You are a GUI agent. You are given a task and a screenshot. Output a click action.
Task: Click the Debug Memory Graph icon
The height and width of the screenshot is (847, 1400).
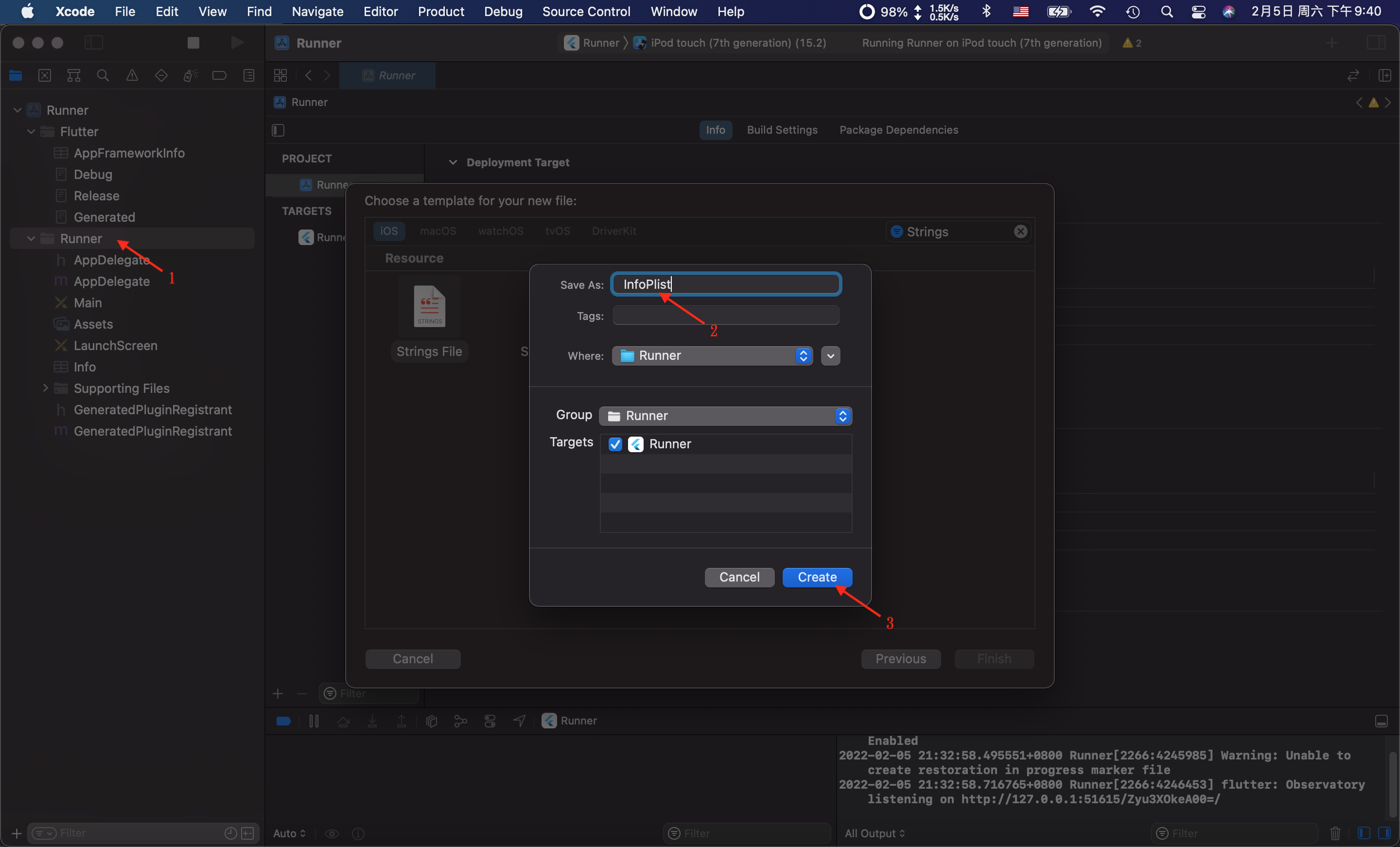click(461, 721)
